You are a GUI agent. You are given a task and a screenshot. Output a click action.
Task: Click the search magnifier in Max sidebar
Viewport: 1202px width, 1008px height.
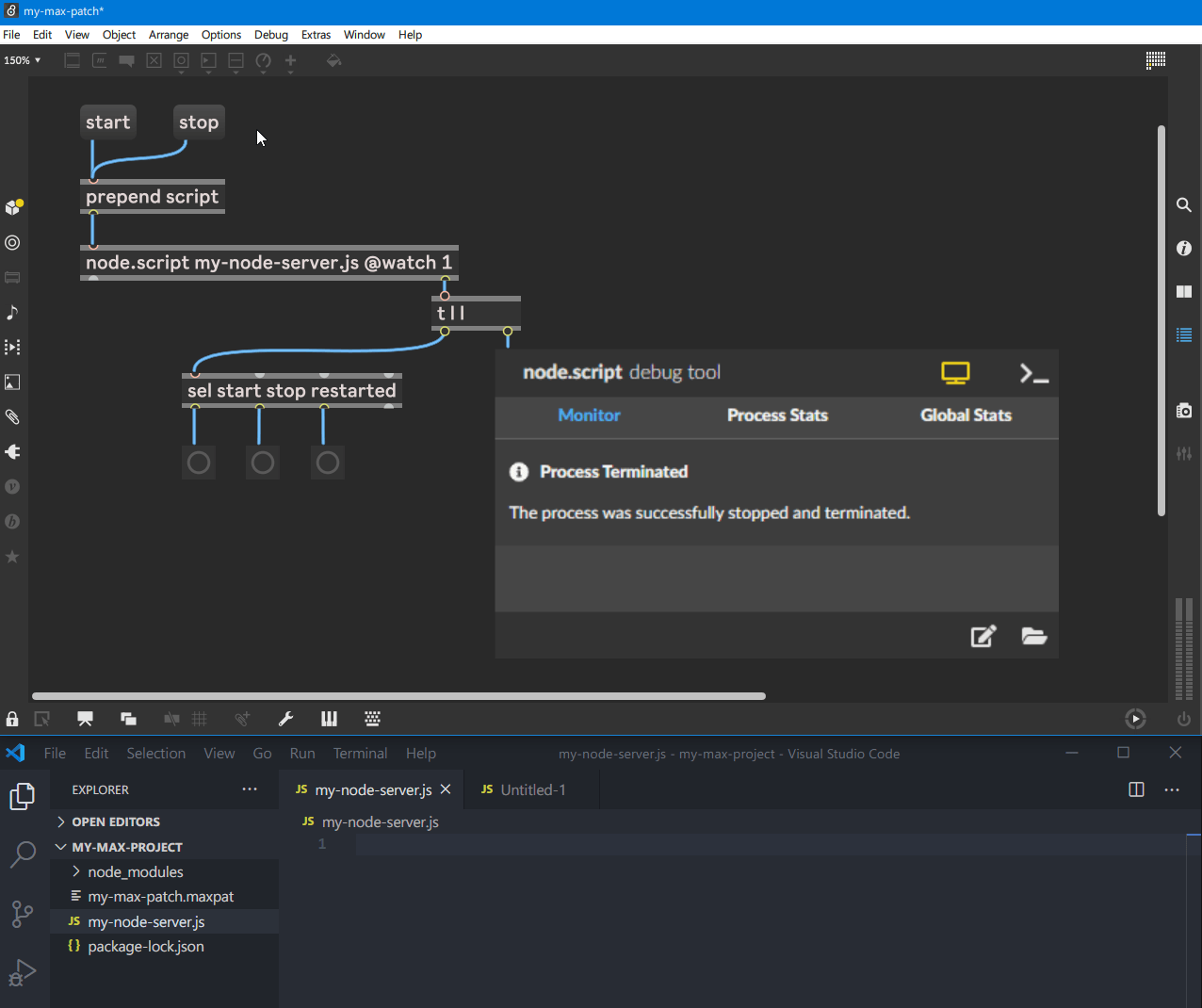[1184, 204]
